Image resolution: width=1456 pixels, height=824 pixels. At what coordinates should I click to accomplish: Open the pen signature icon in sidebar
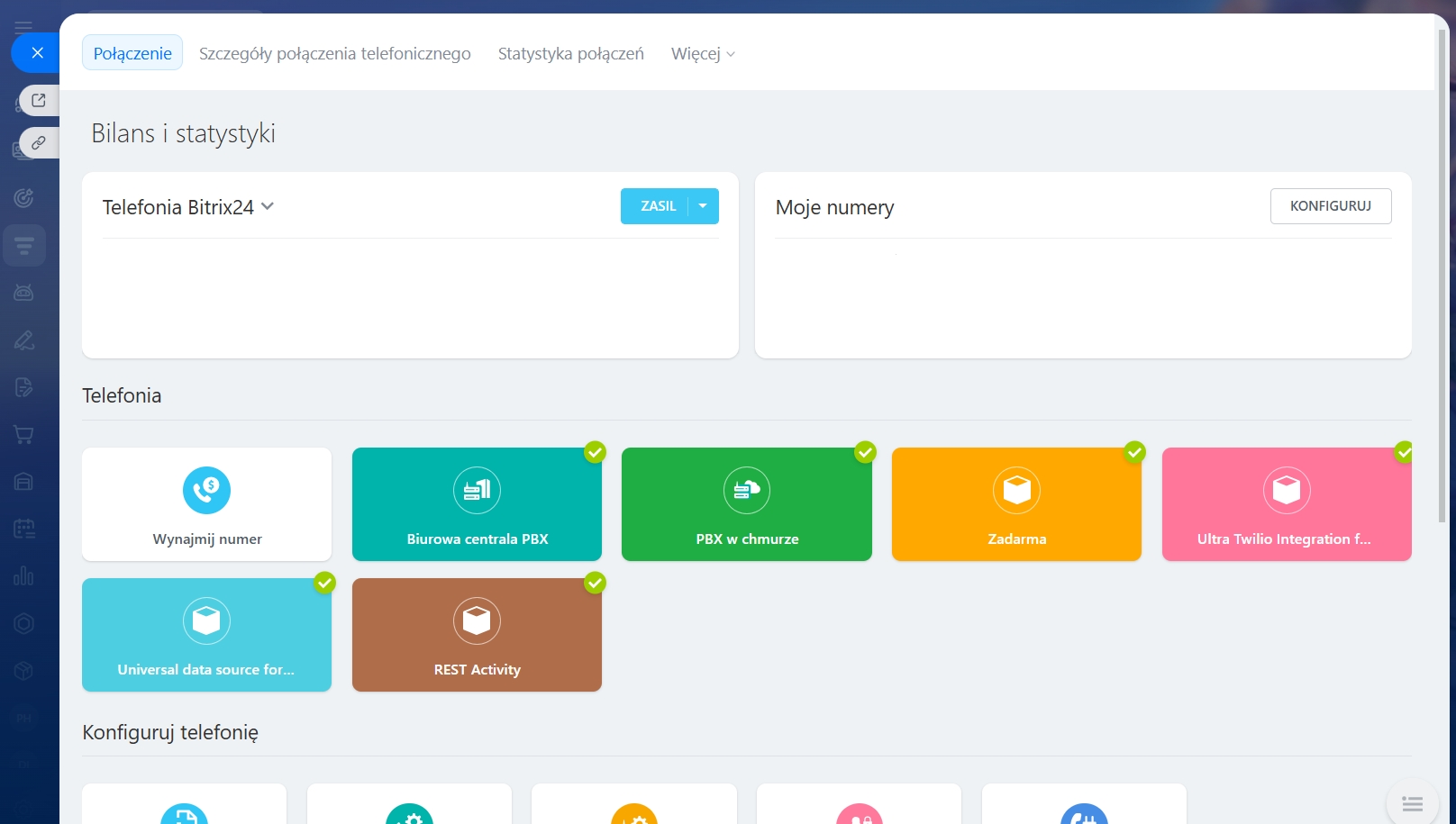(x=24, y=340)
